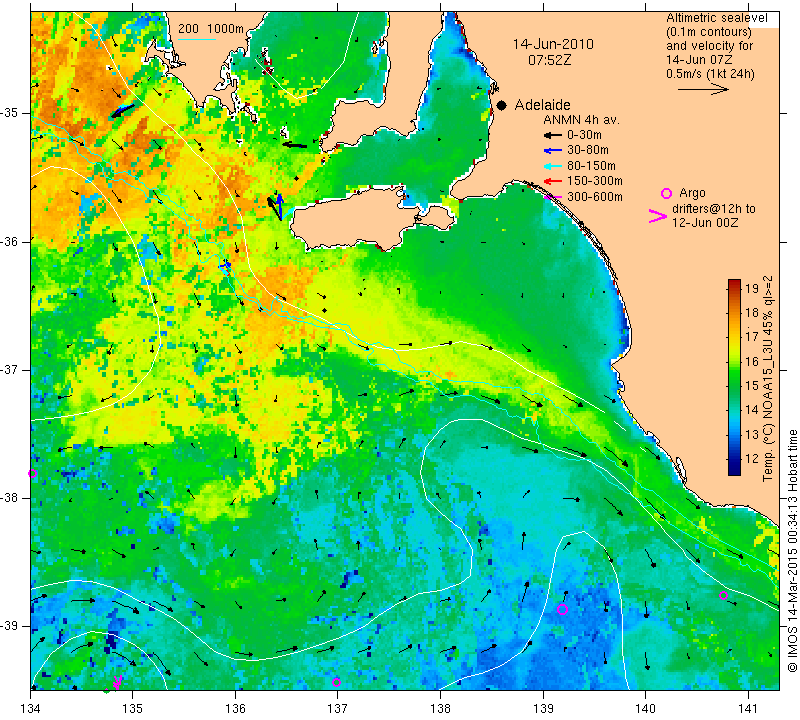Click latitude axis label -37
The image size is (800, 720).
coord(10,369)
